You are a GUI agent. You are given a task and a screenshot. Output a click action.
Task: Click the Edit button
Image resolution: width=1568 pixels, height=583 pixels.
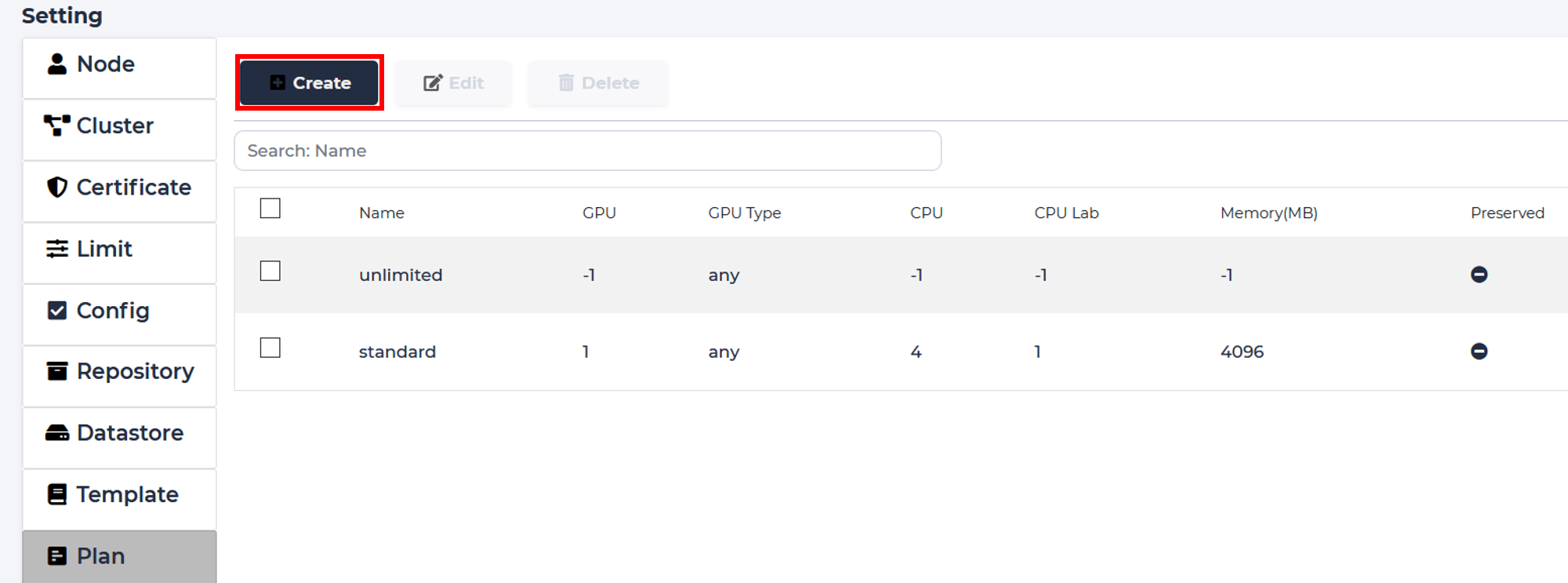click(453, 82)
